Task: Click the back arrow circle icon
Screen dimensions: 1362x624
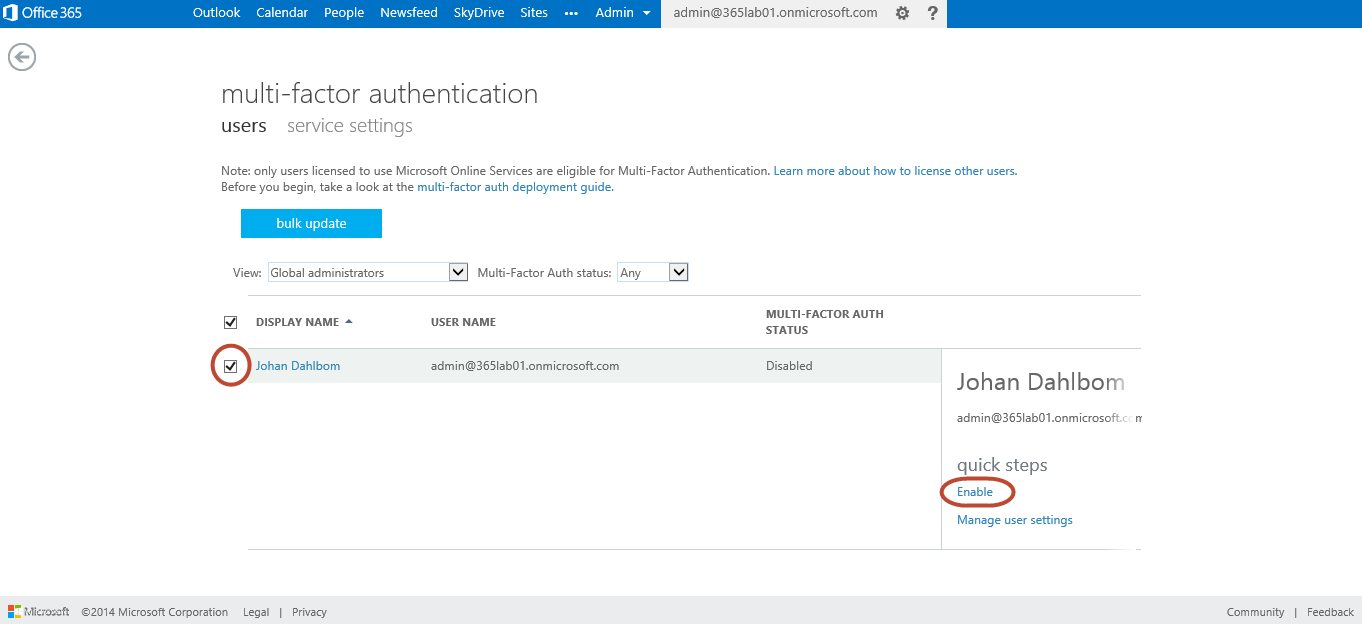Action: pos(22,57)
